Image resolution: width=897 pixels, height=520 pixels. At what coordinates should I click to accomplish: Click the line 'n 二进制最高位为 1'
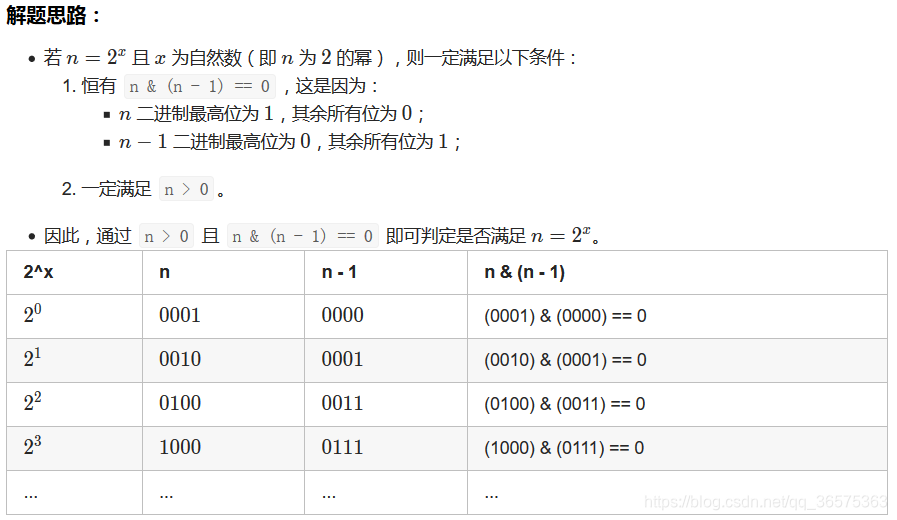click(272, 114)
